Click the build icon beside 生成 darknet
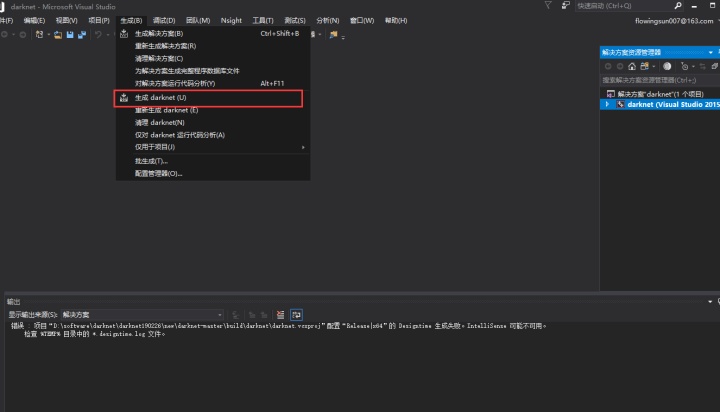Viewport: 720px width, 412px height. click(124, 98)
